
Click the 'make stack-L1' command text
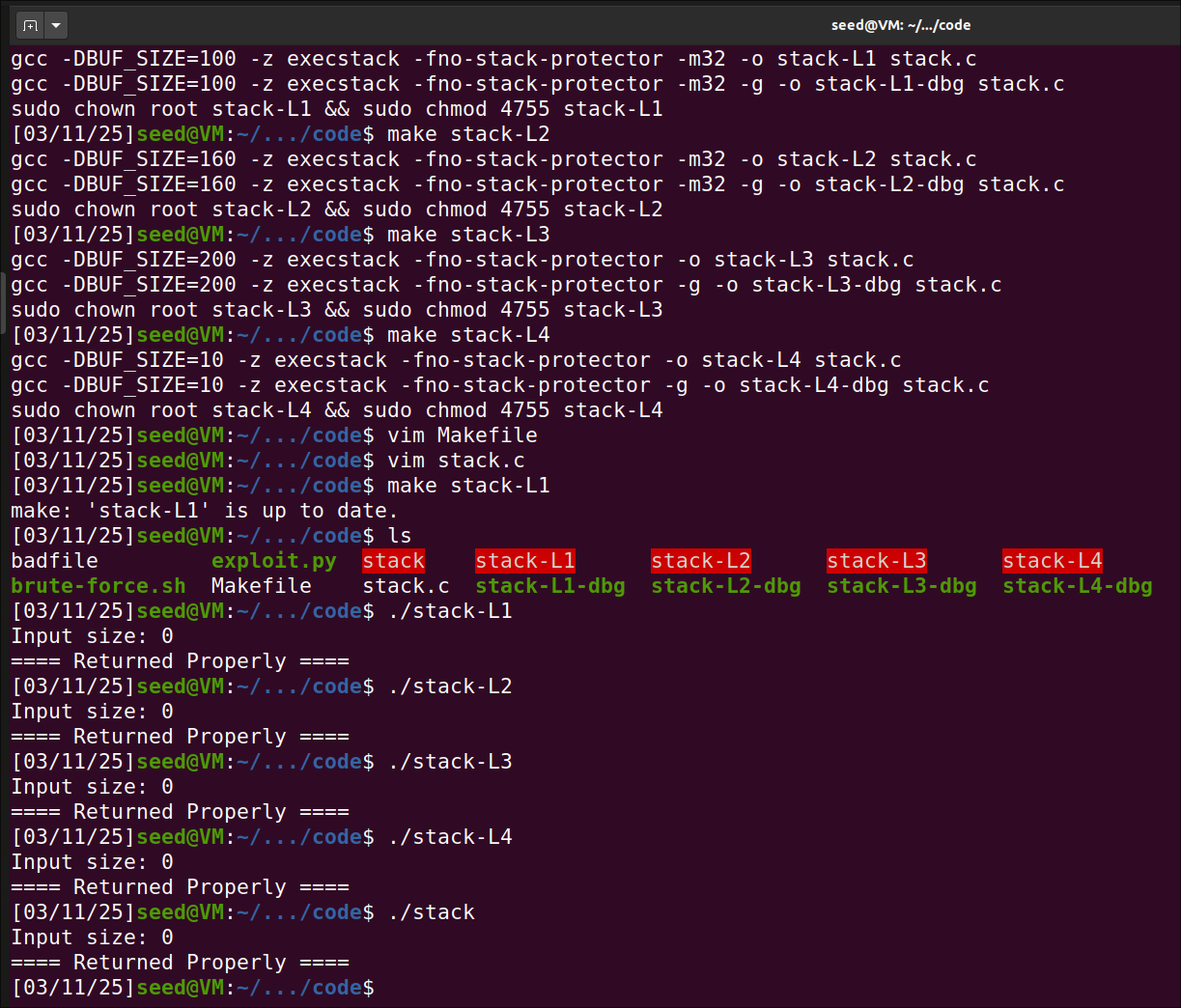click(468, 486)
